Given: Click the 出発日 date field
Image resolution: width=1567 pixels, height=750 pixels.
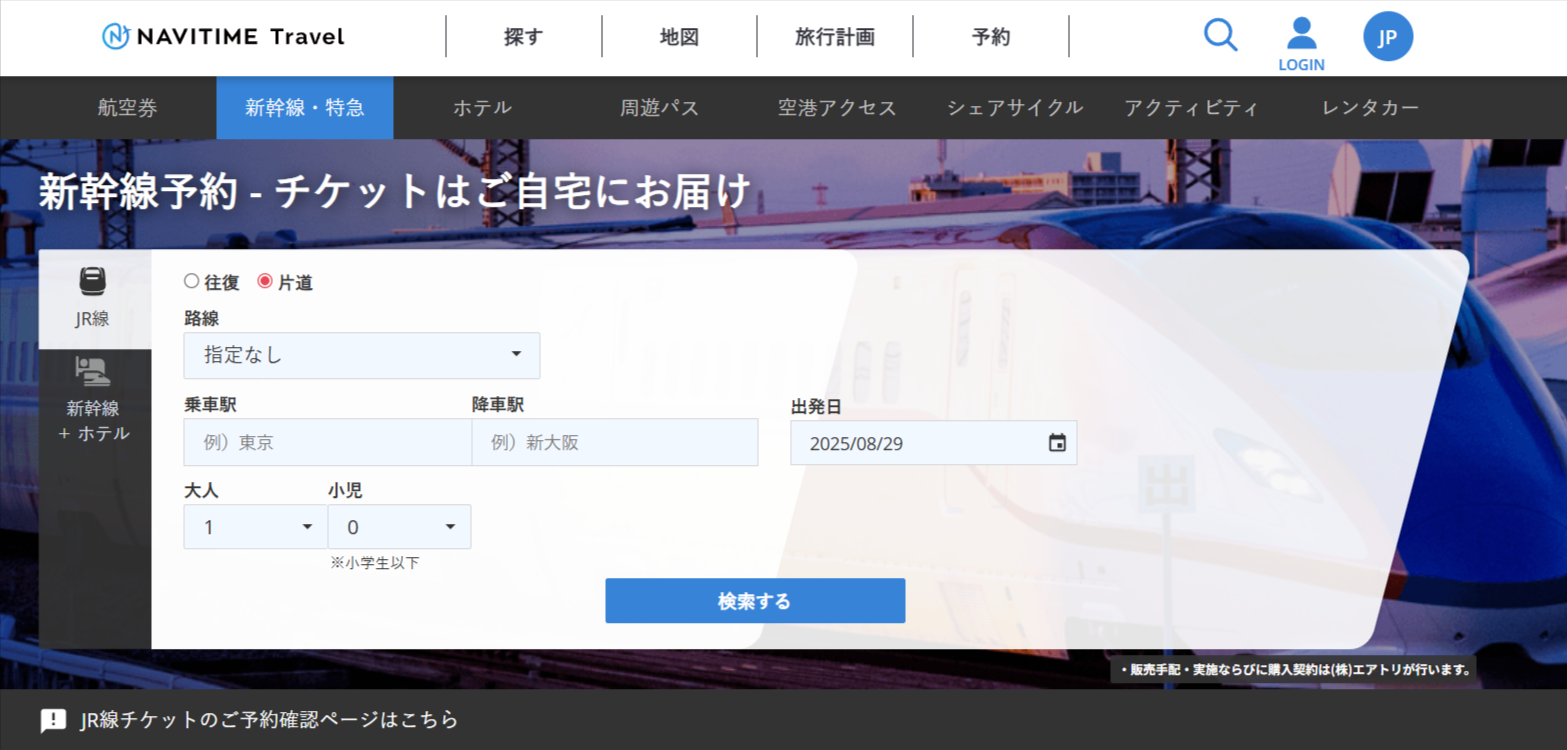Looking at the screenshot, I should [x=933, y=443].
